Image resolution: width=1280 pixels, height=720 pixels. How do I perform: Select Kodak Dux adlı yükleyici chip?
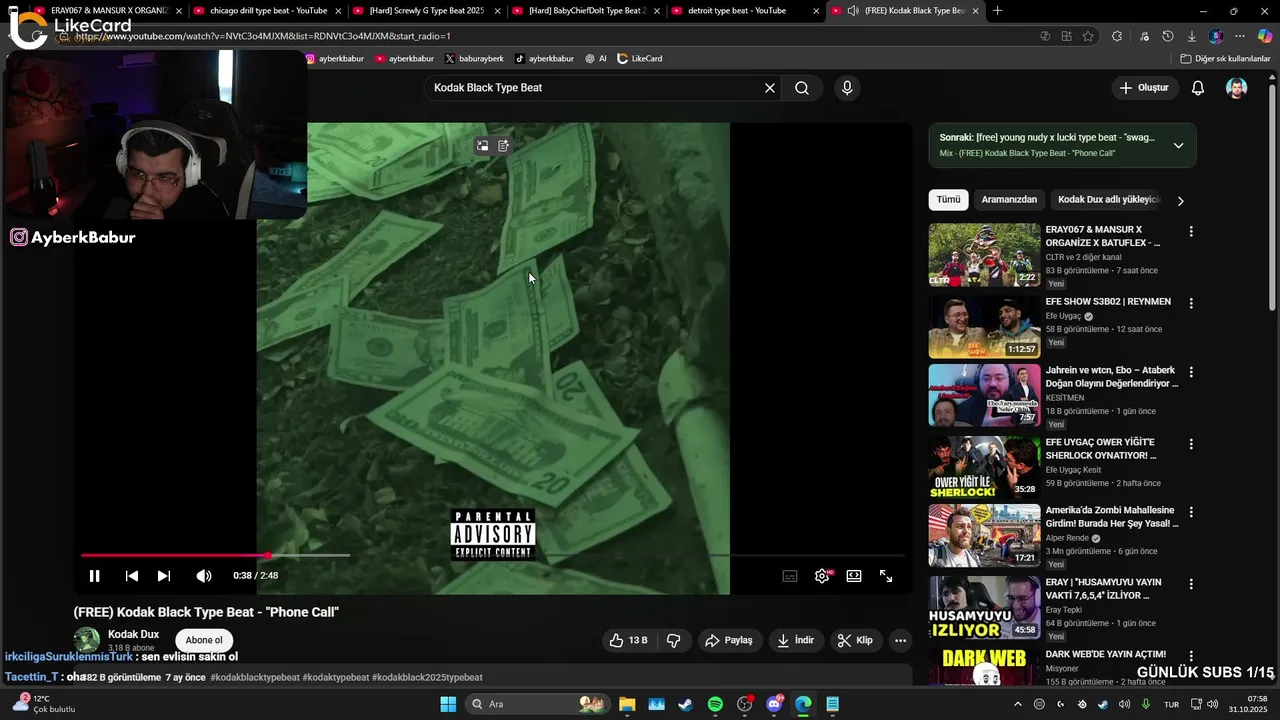1108,199
